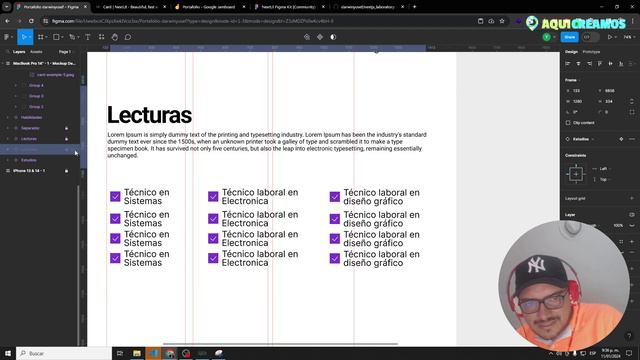Switch to Google Jamboard browser tab
640x360 pixels.
click(x=208, y=7)
